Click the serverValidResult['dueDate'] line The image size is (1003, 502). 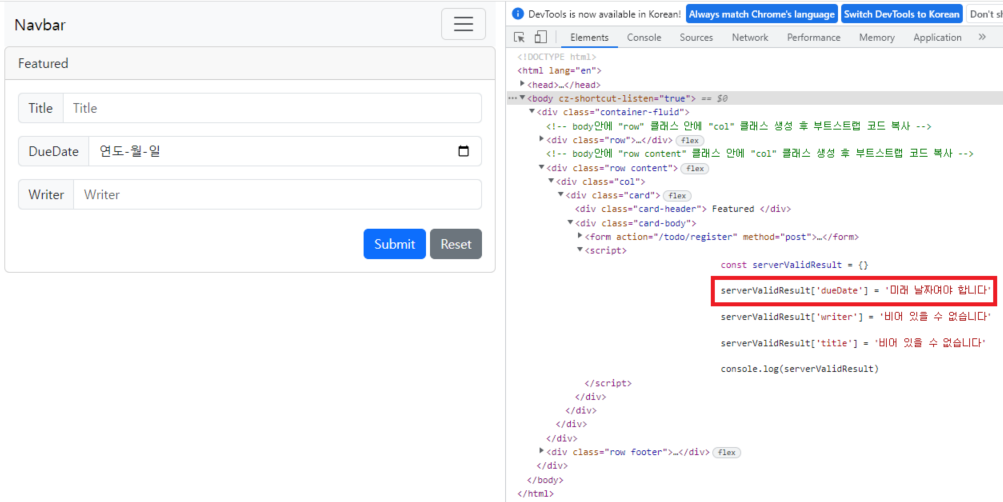pyautogui.click(x=856, y=291)
